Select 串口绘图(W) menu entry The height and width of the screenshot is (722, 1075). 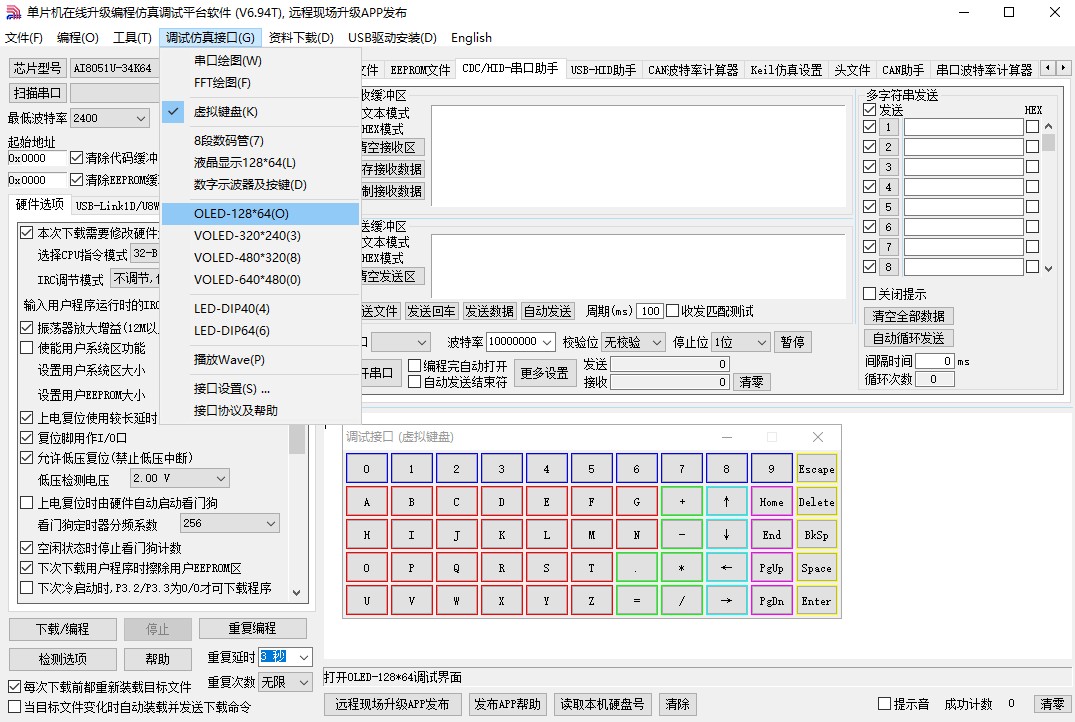point(261,60)
